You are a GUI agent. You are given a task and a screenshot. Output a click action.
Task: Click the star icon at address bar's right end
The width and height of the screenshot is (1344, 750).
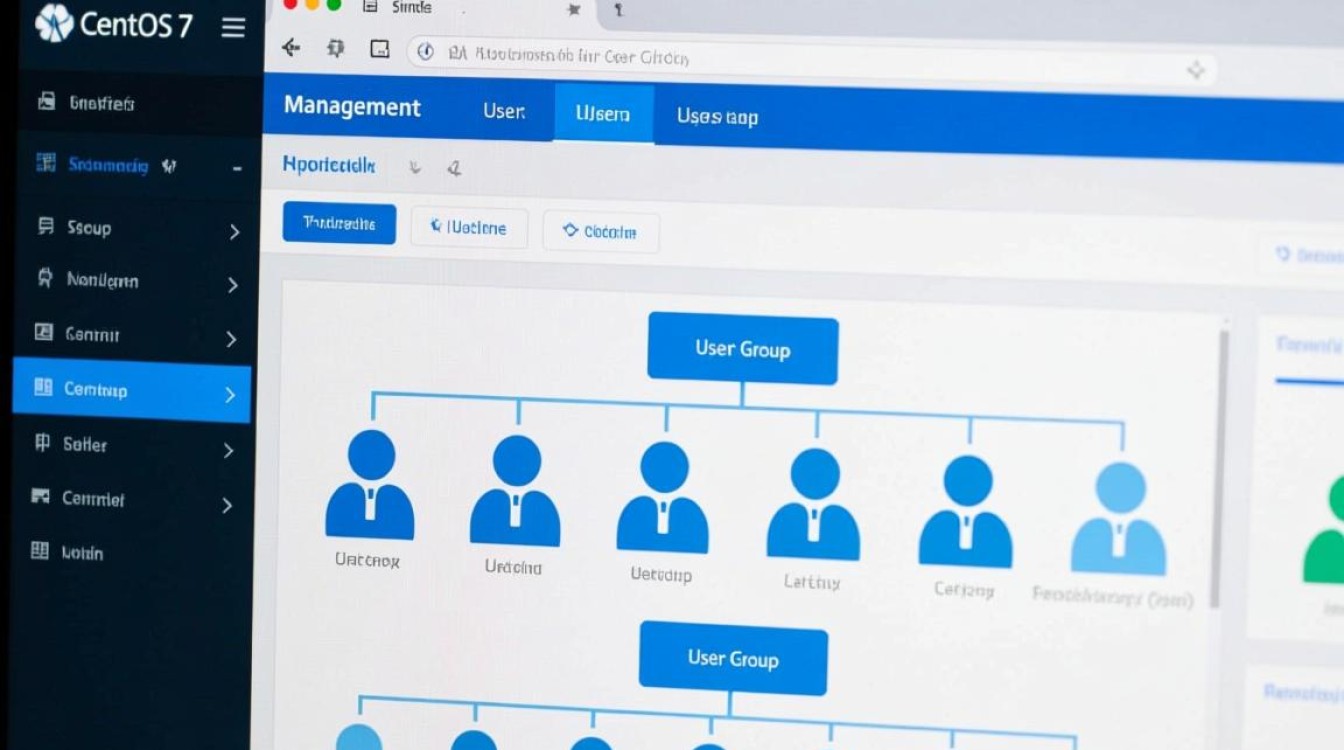tap(1194, 69)
